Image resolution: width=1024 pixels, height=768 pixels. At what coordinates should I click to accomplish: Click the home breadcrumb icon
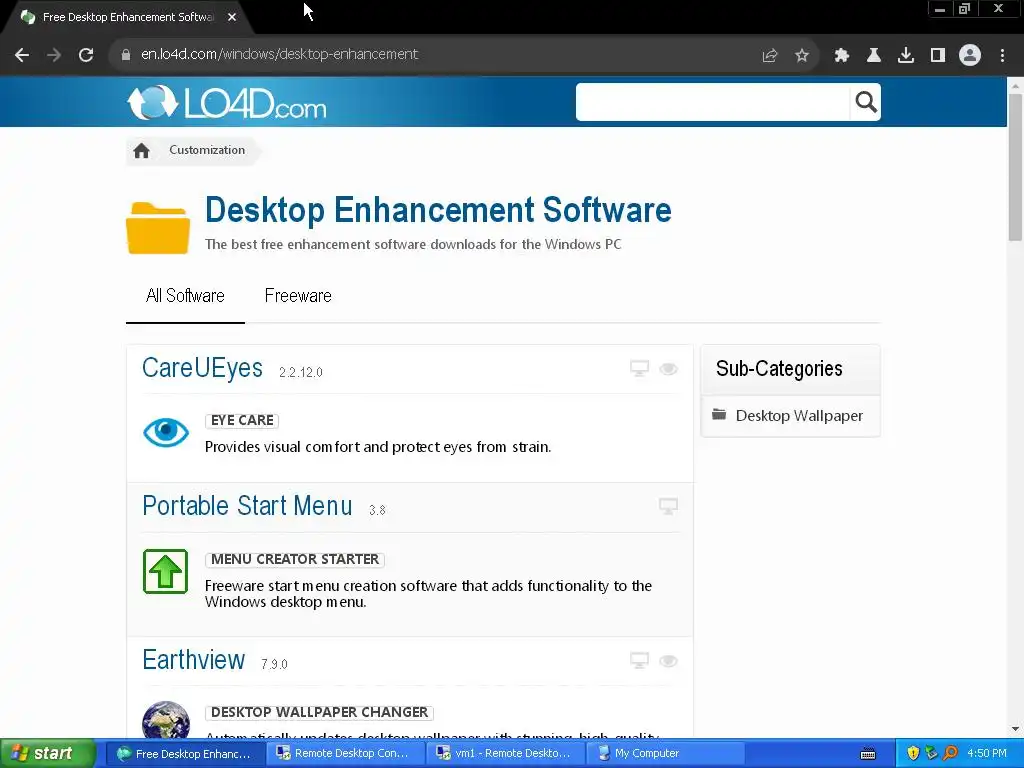(x=141, y=151)
